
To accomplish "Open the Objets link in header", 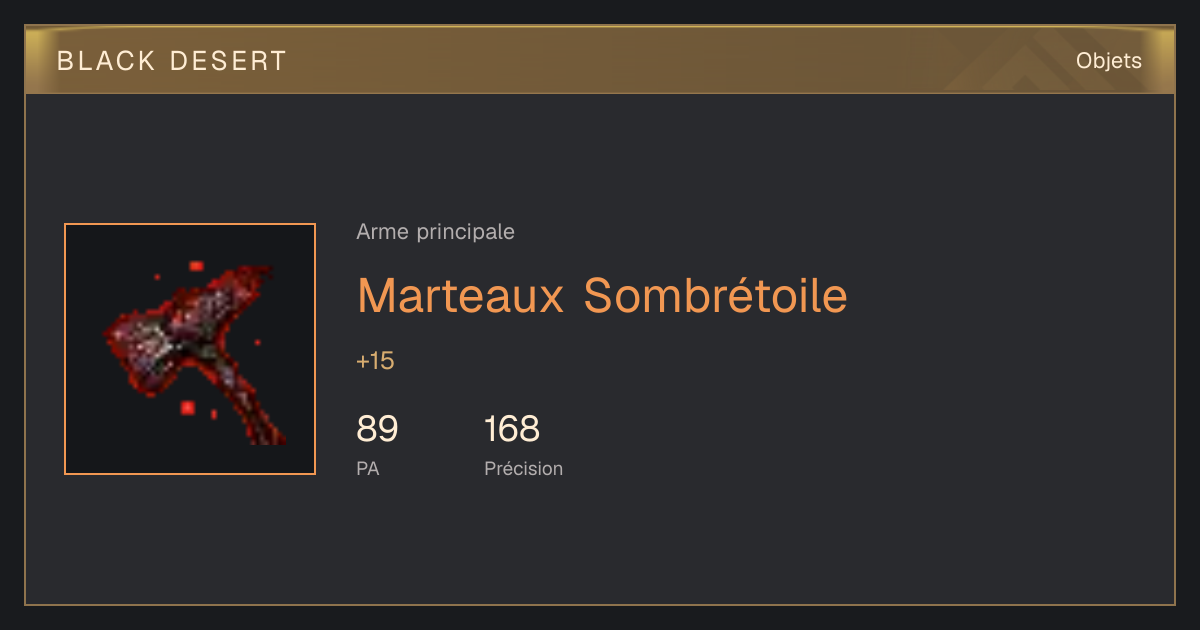I will tap(1108, 61).
